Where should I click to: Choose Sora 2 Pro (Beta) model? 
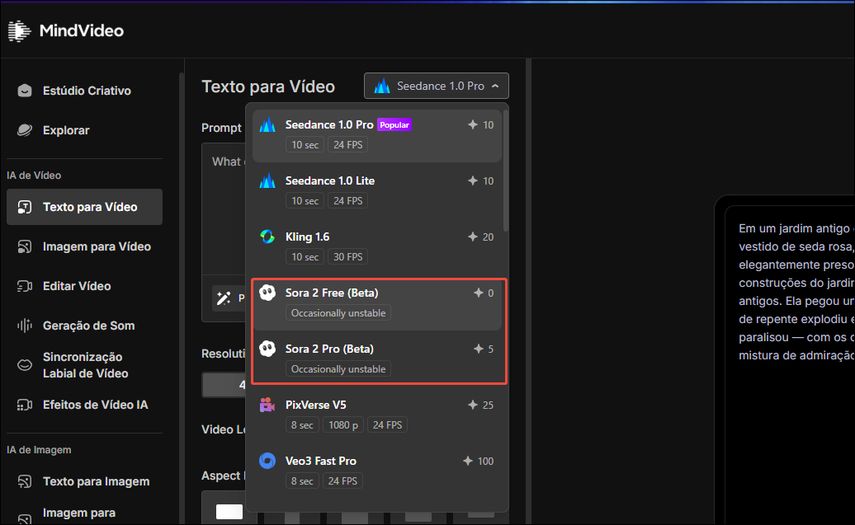tap(376, 358)
